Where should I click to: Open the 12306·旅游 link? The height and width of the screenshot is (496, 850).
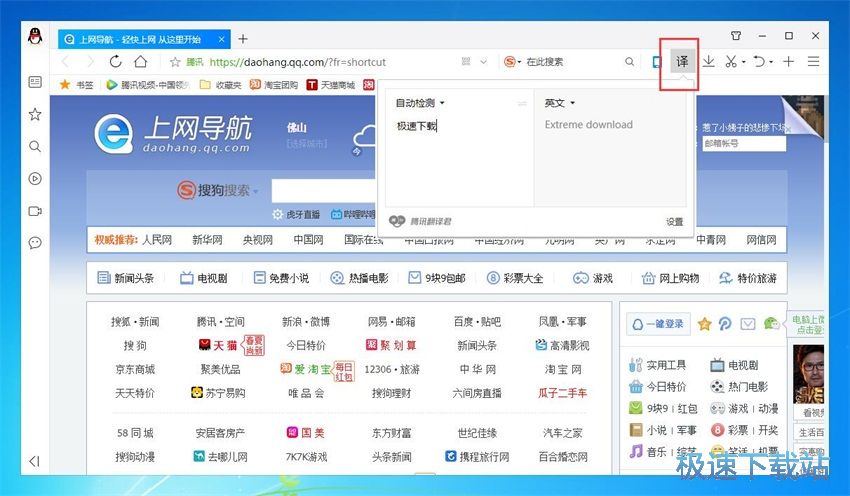click(391, 369)
